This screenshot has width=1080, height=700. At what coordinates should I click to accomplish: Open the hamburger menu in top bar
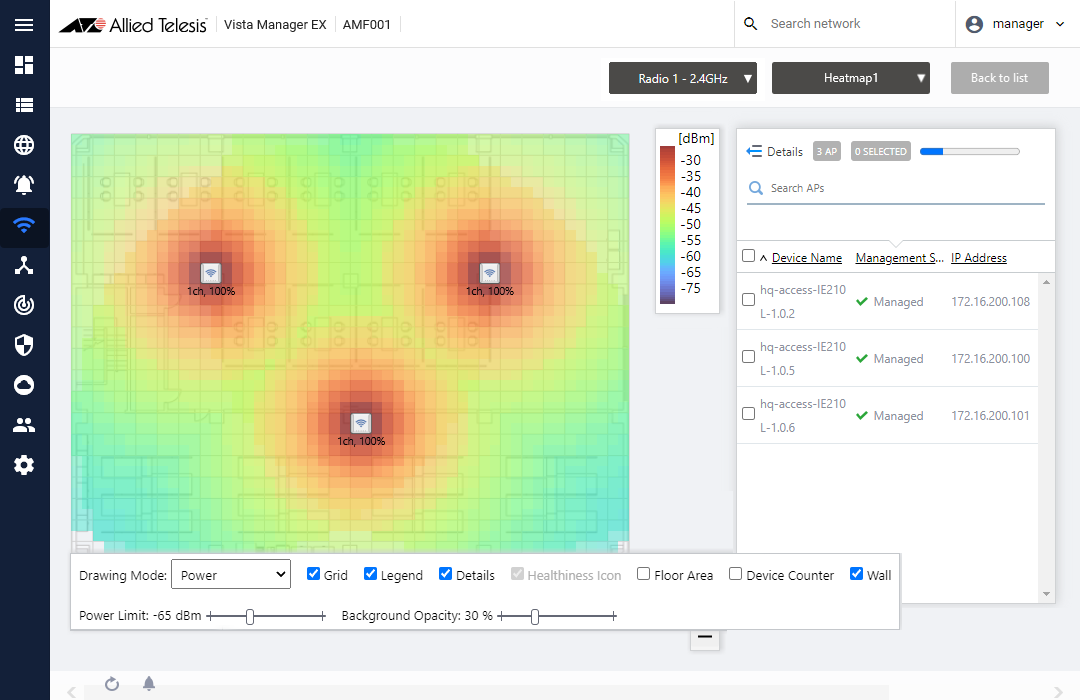coord(24,25)
